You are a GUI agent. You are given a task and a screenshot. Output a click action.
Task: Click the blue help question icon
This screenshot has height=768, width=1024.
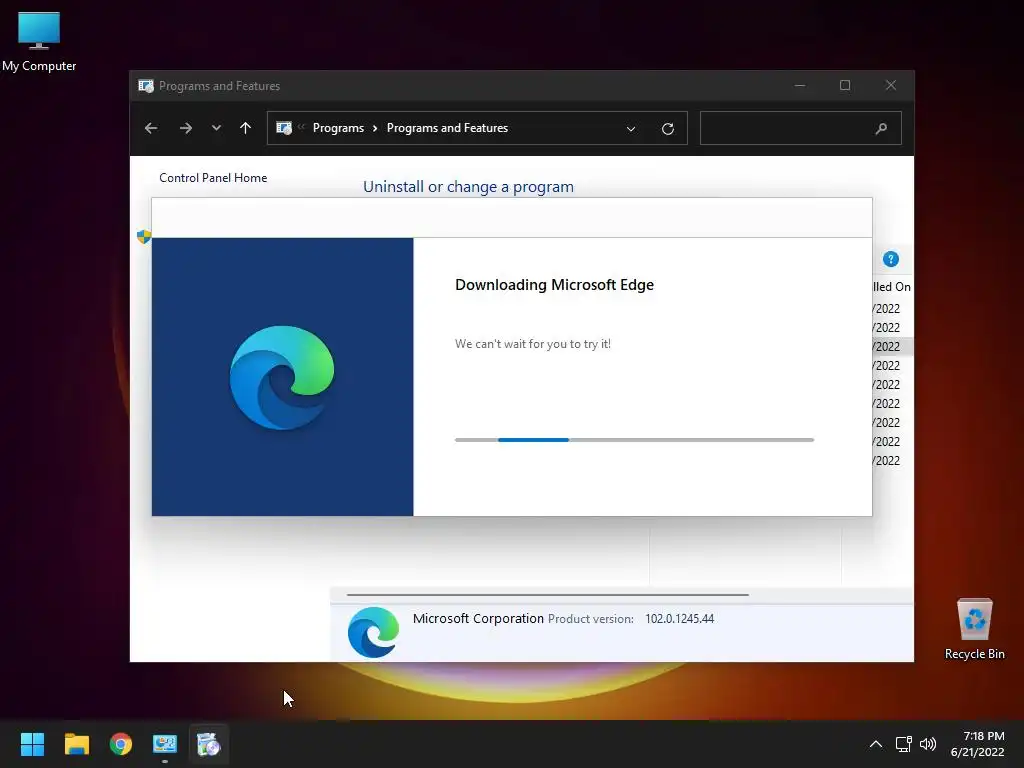coord(891,259)
